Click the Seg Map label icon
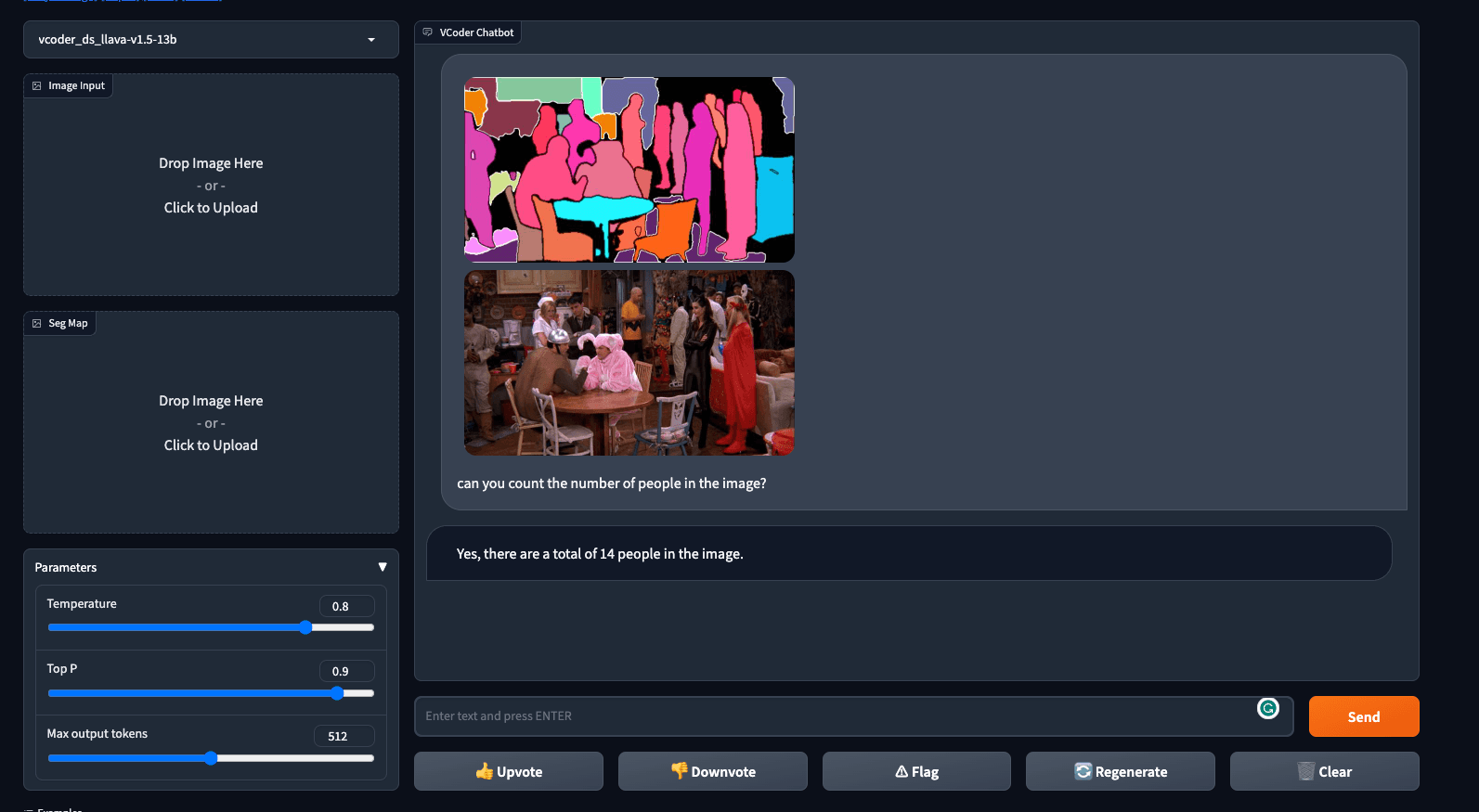The height and width of the screenshot is (812, 1479). [x=37, y=324]
